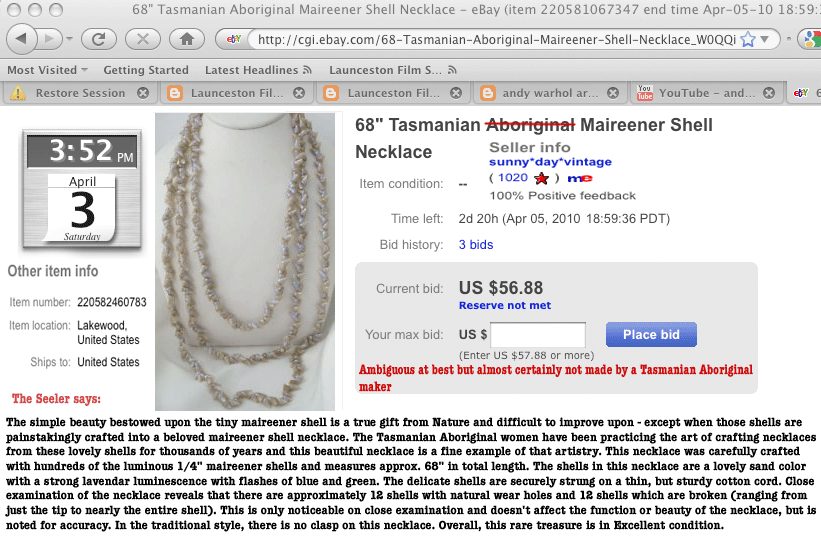Focus the Your max bid field
This screenshot has width=821, height=536.
pos(538,335)
